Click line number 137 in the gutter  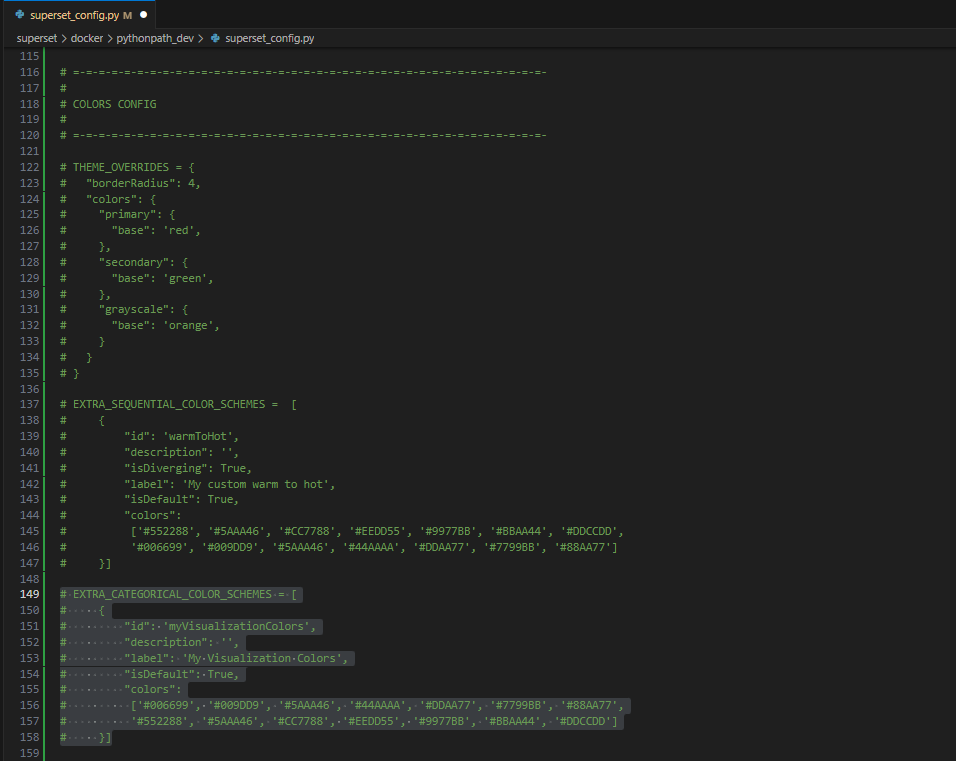coord(29,404)
